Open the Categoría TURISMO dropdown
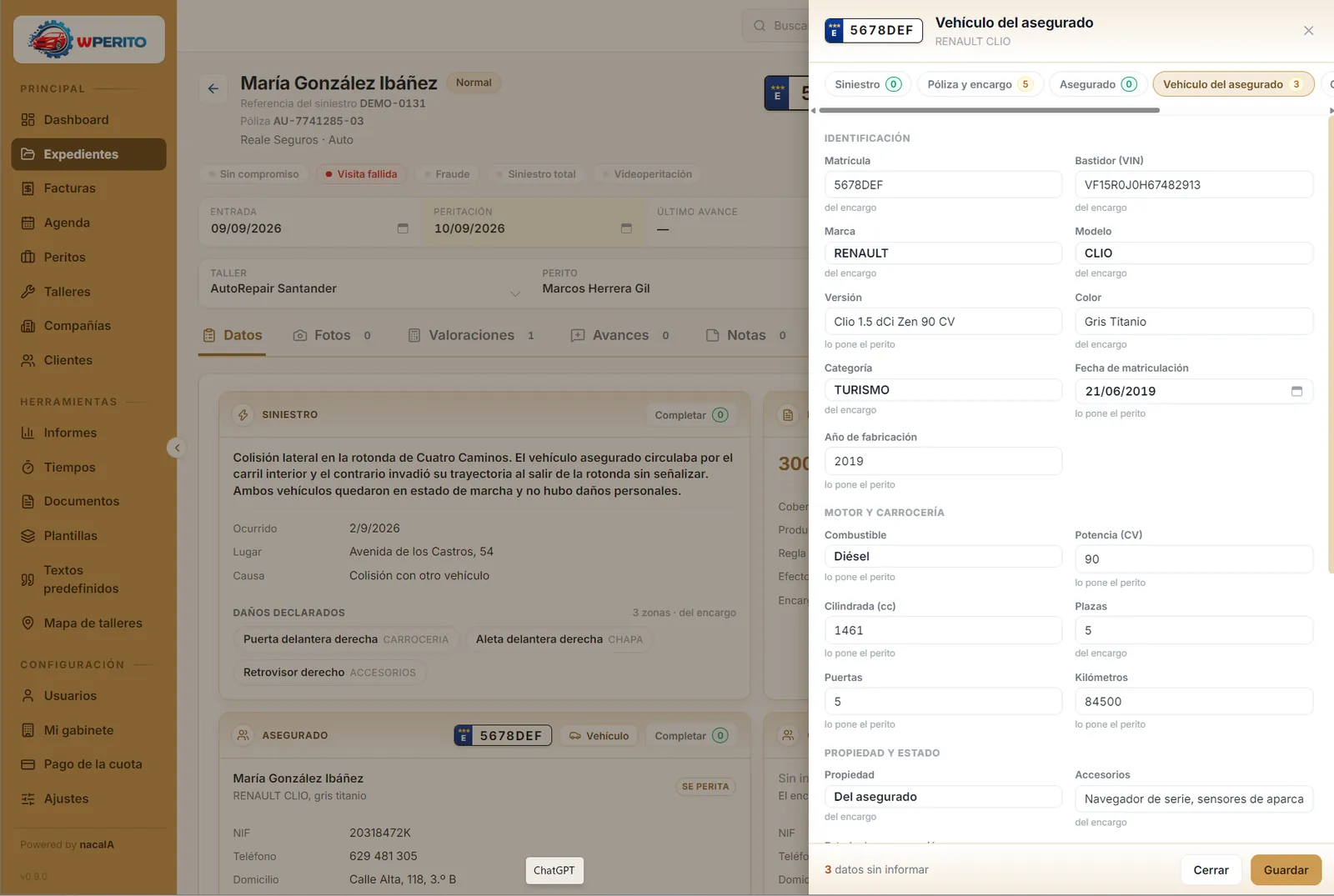1334x896 pixels. (943, 390)
